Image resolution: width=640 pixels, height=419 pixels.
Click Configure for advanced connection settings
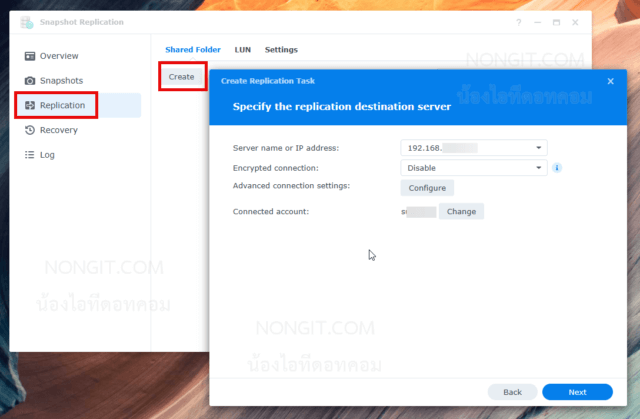point(427,188)
